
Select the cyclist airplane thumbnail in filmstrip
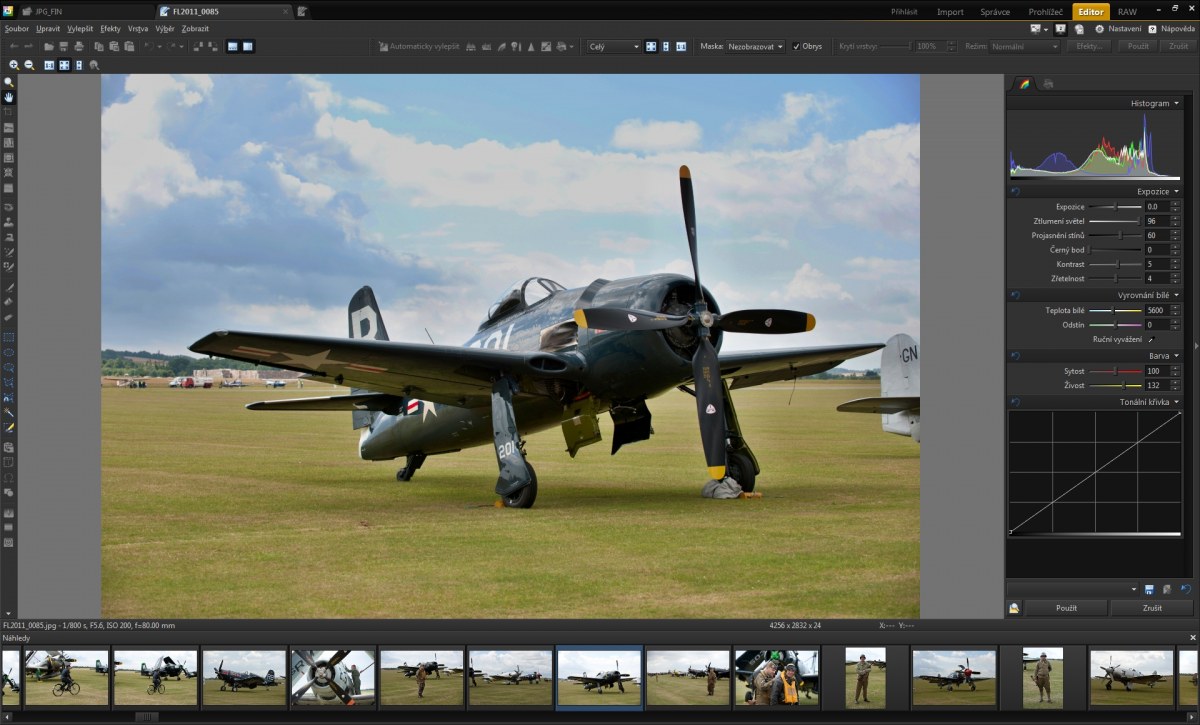click(x=66, y=677)
